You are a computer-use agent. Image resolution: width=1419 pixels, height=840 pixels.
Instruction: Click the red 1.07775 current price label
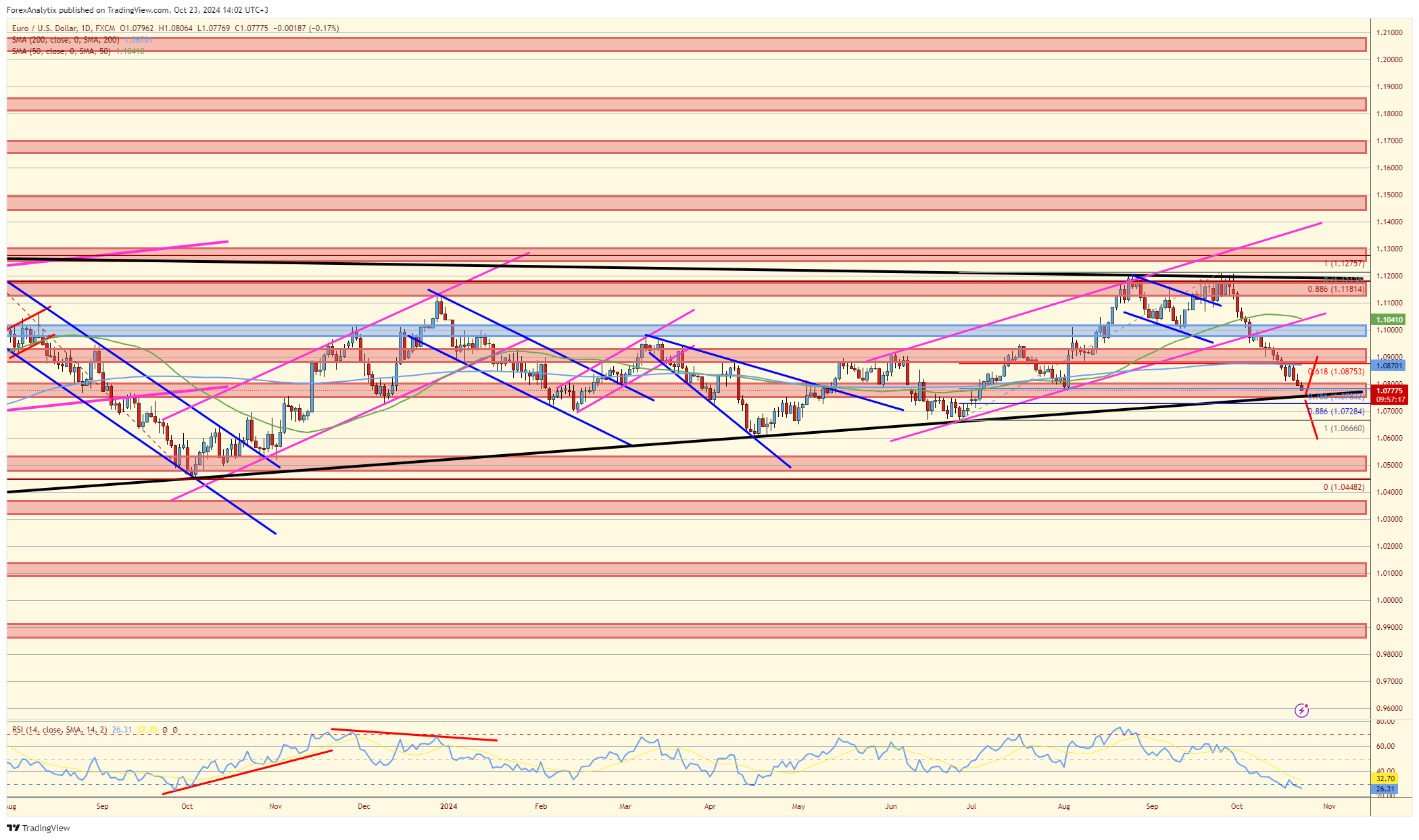[x=1389, y=391]
